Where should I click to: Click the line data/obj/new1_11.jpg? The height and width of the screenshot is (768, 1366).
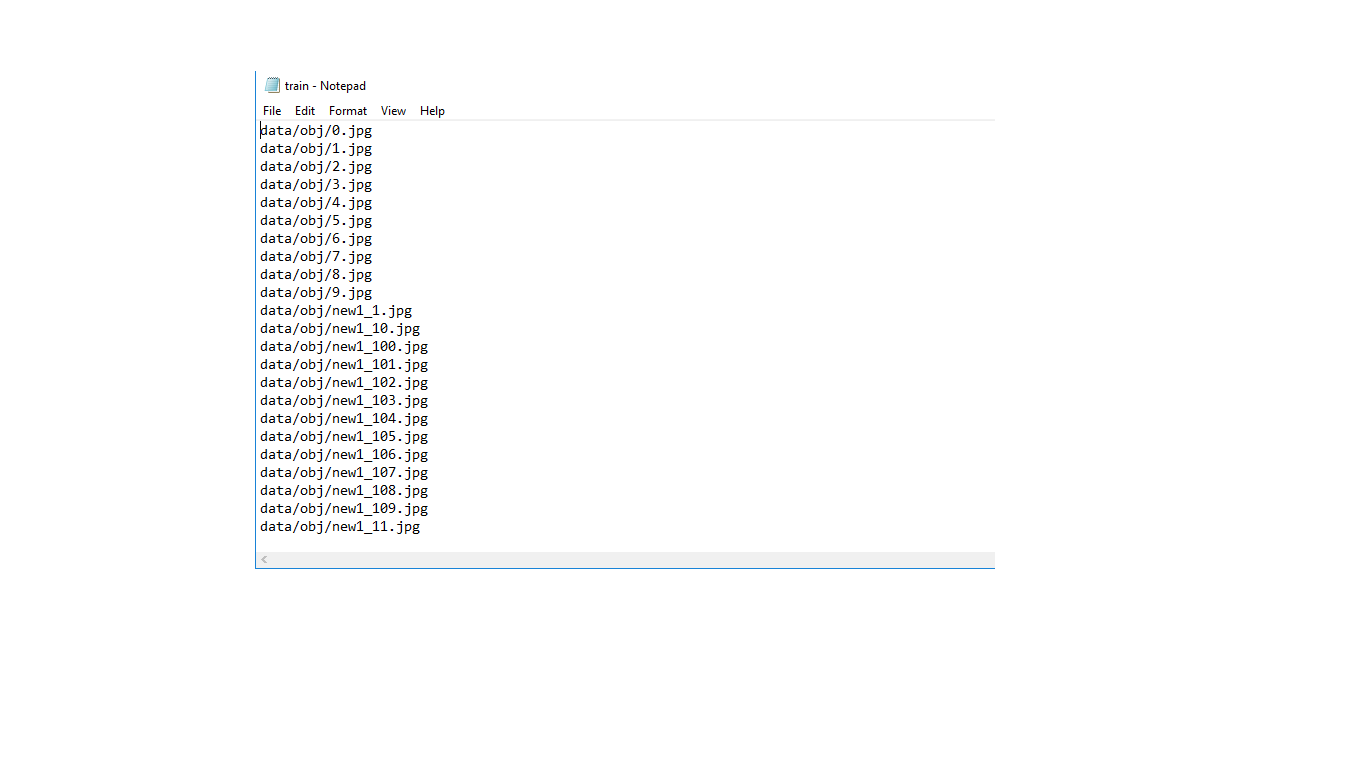tap(340, 527)
